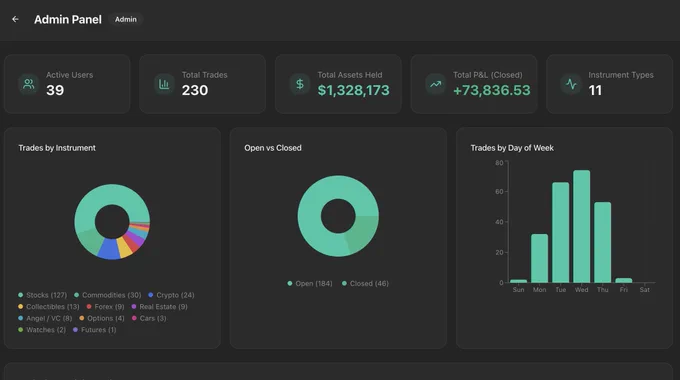This screenshot has height=380, width=680.
Task: Click the Active Users people icon
Action: [29, 84]
